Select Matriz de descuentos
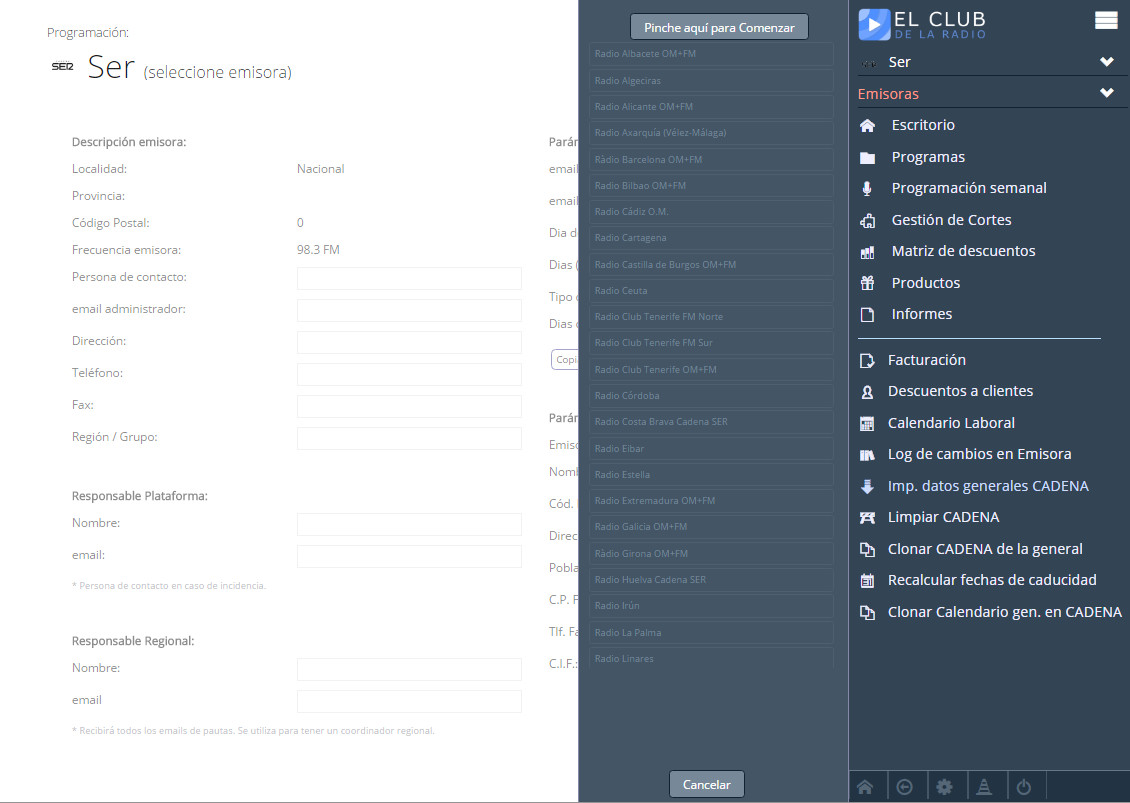The width and height of the screenshot is (1130, 803). click(x=963, y=251)
